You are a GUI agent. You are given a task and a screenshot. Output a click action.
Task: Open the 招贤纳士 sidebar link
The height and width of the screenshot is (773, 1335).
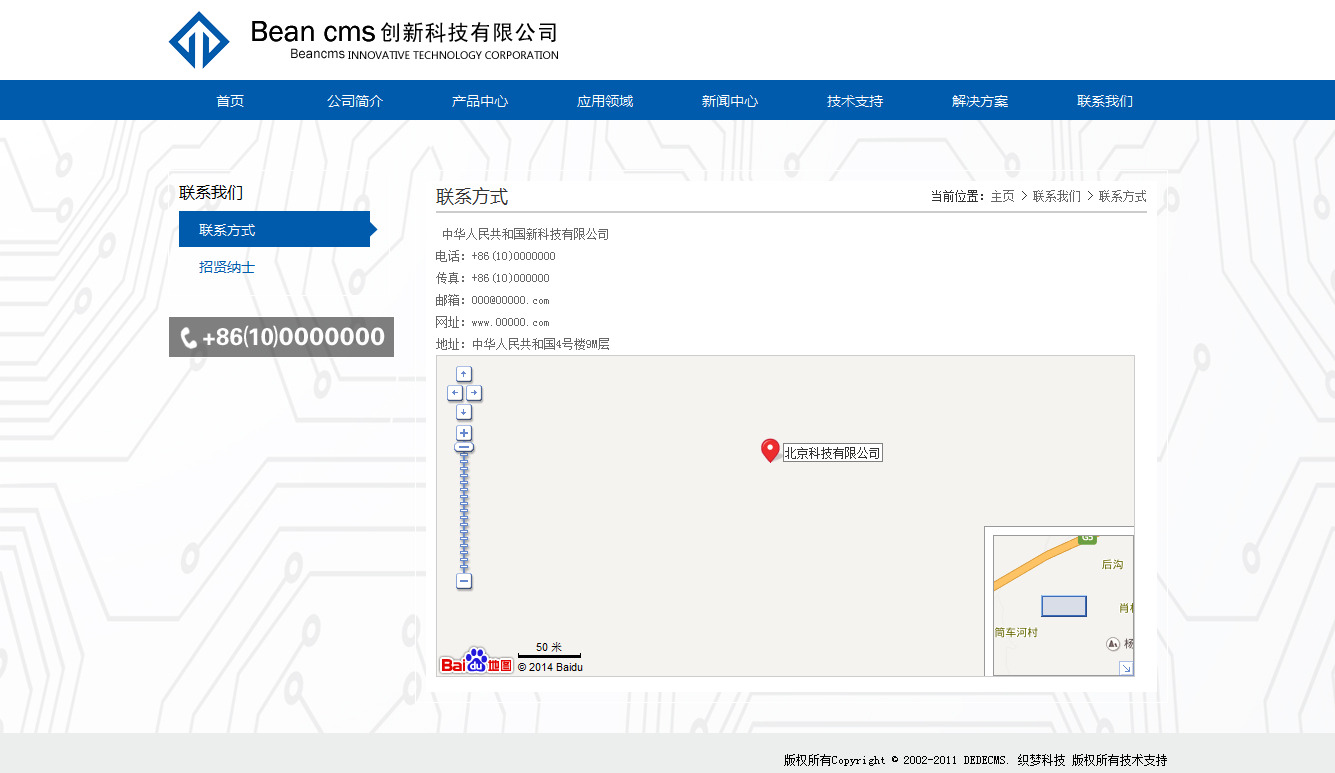point(227,267)
